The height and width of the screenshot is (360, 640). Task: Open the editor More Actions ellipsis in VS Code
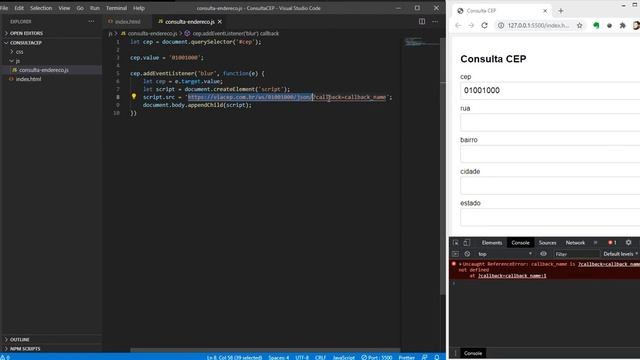click(435, 22)
